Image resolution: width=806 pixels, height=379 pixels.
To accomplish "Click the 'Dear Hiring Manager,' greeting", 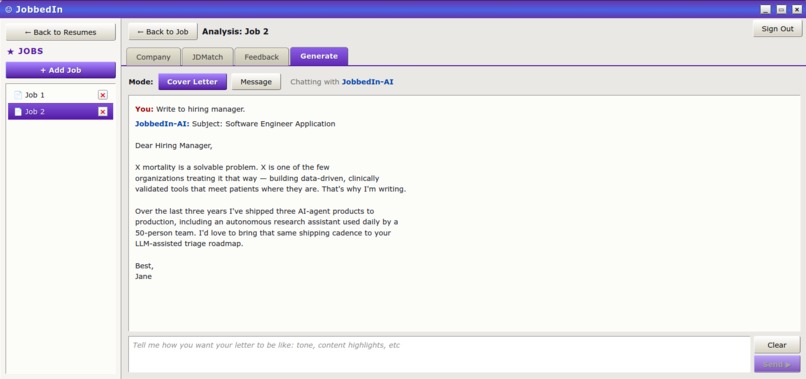I will [174, 146].
